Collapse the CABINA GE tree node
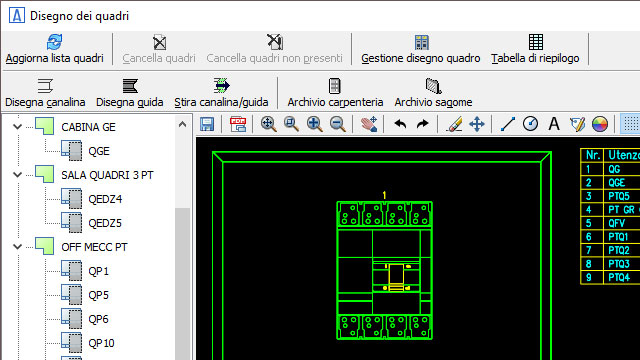Viewport: 640px width, 360px height. pyautogui.click(x=17, y=127)
